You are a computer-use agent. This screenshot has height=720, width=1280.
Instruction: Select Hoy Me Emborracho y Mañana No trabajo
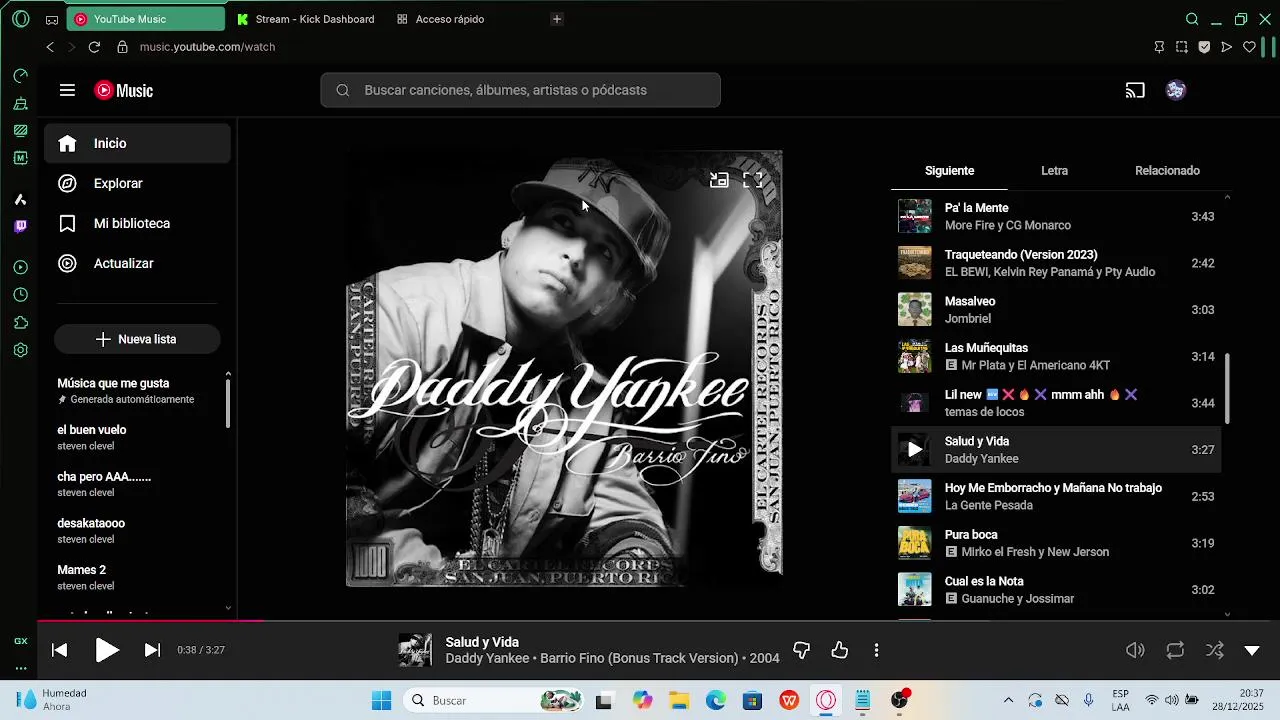1056,496
